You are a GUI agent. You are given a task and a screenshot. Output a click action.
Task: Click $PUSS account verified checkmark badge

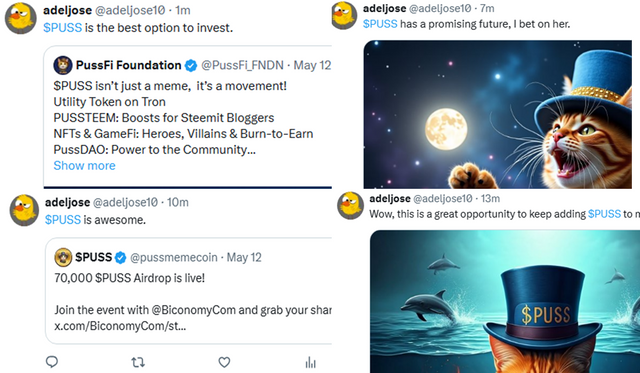[x=120, y=258]
